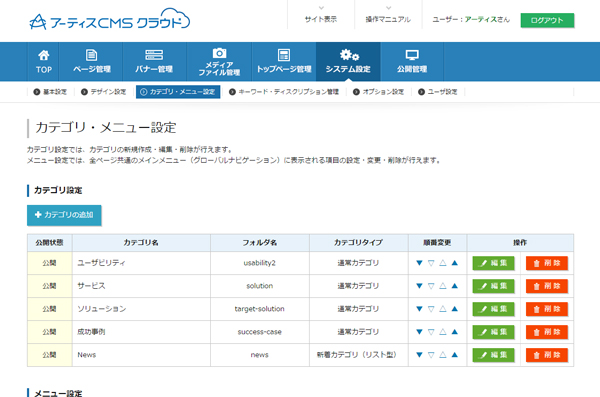The width and height of the screenshot is (600, 397).
Task: Click the target-solution folder name cell
Action: (260, 309)
